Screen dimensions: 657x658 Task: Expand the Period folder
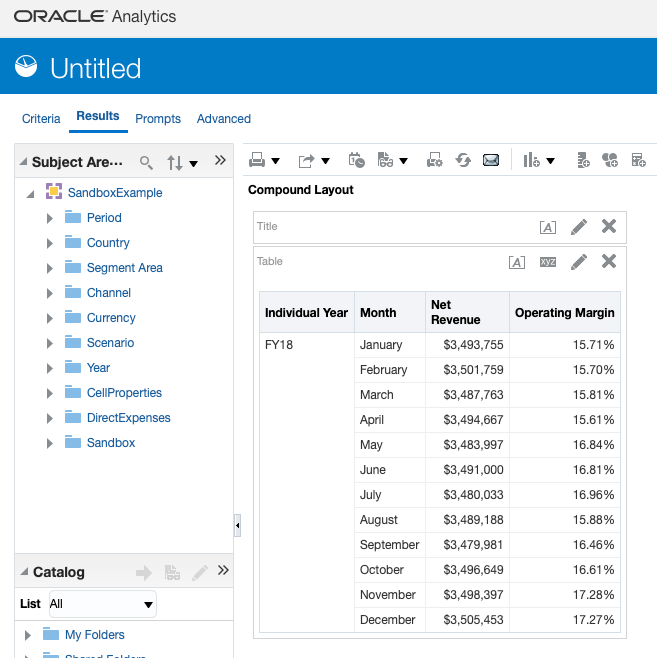[x=49, y=218]
